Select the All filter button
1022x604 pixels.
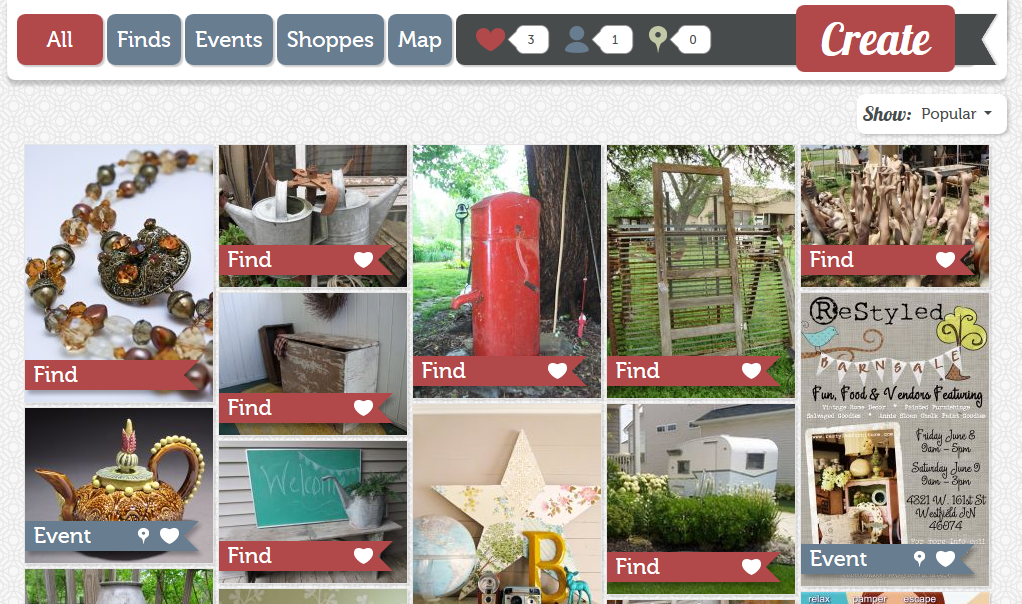click(60, 40)
